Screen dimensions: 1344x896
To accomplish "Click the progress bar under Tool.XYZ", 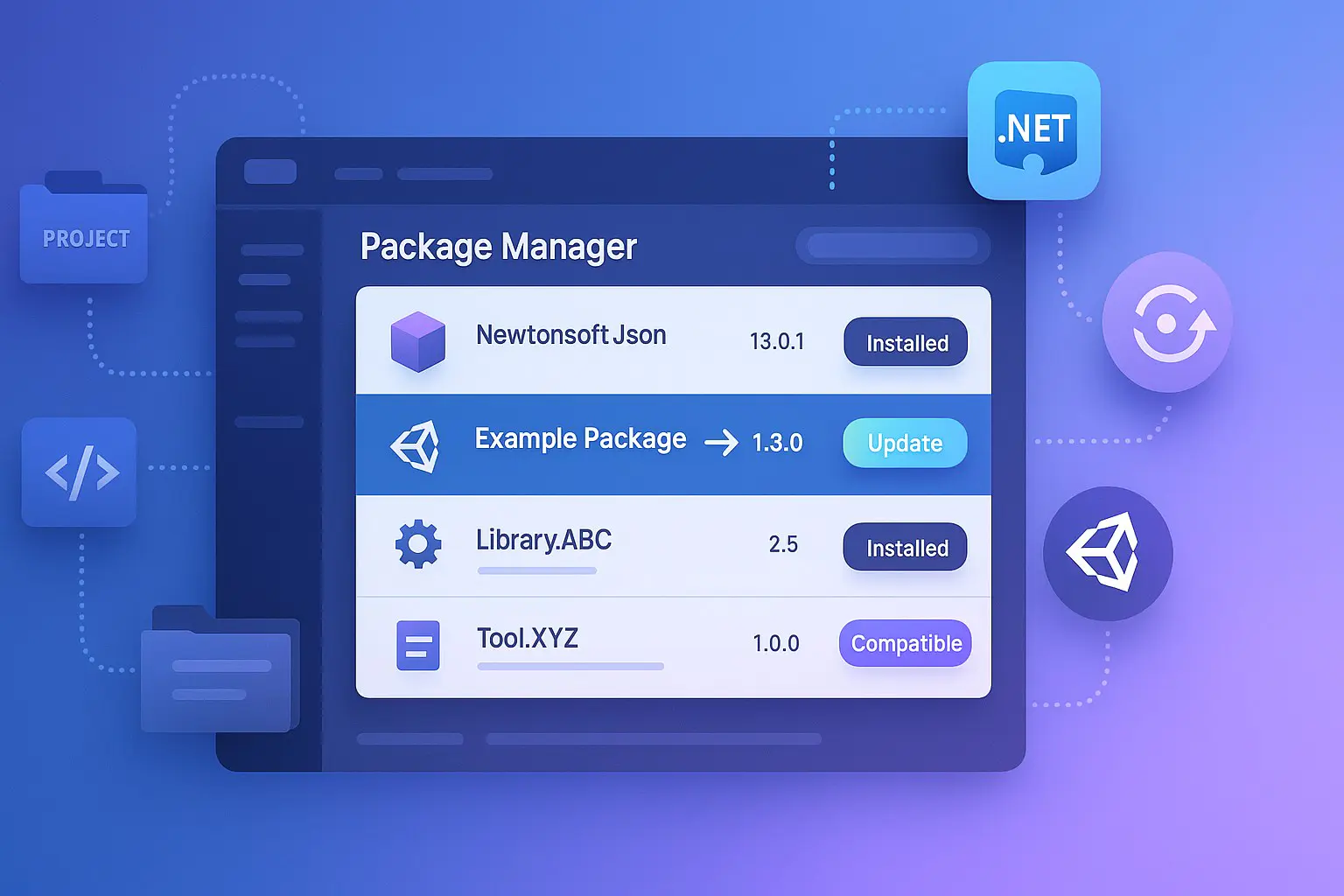I will pyautogui.click(x=570, y=667).
